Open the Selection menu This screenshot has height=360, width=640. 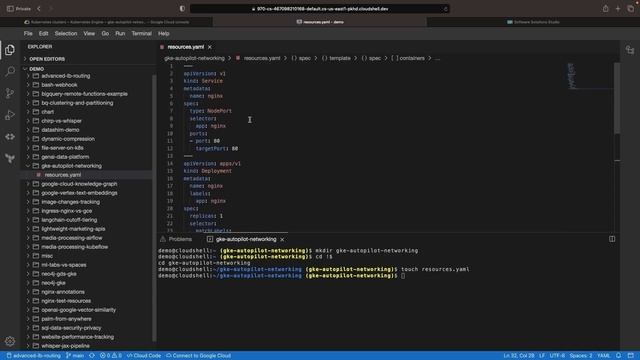[x=66, y=33]
